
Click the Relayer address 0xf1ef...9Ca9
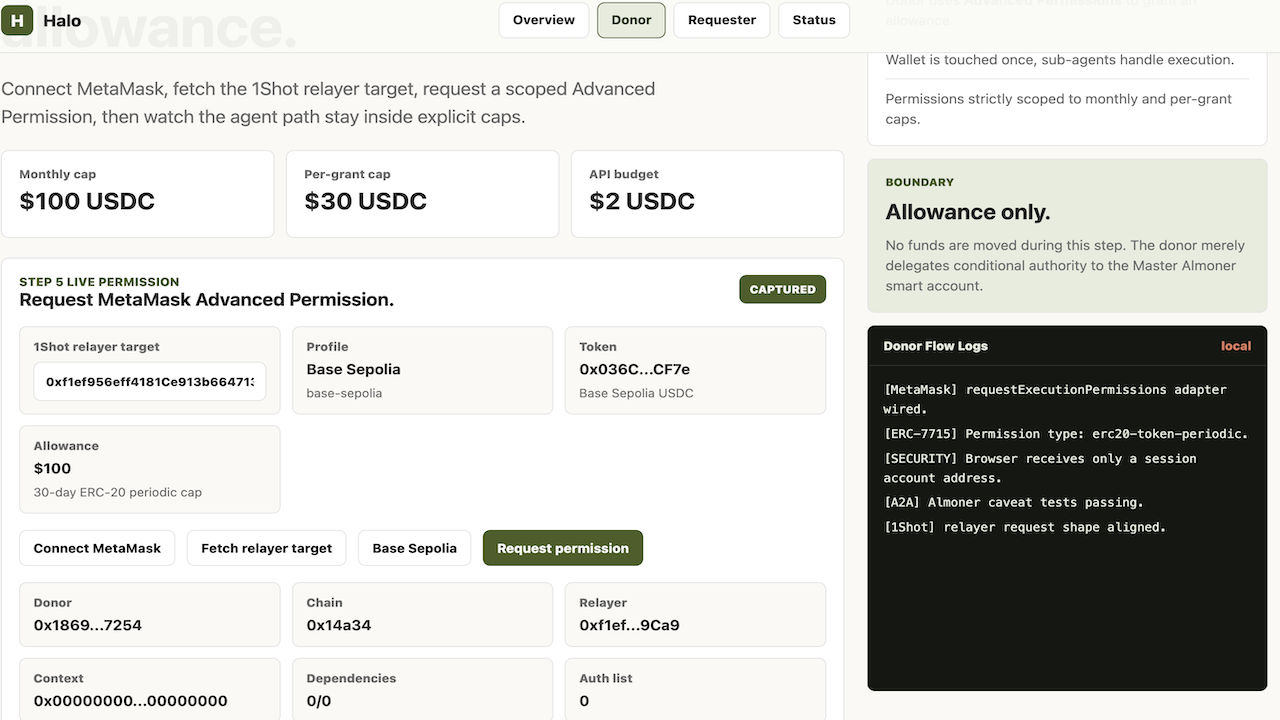tap(629, 625)
